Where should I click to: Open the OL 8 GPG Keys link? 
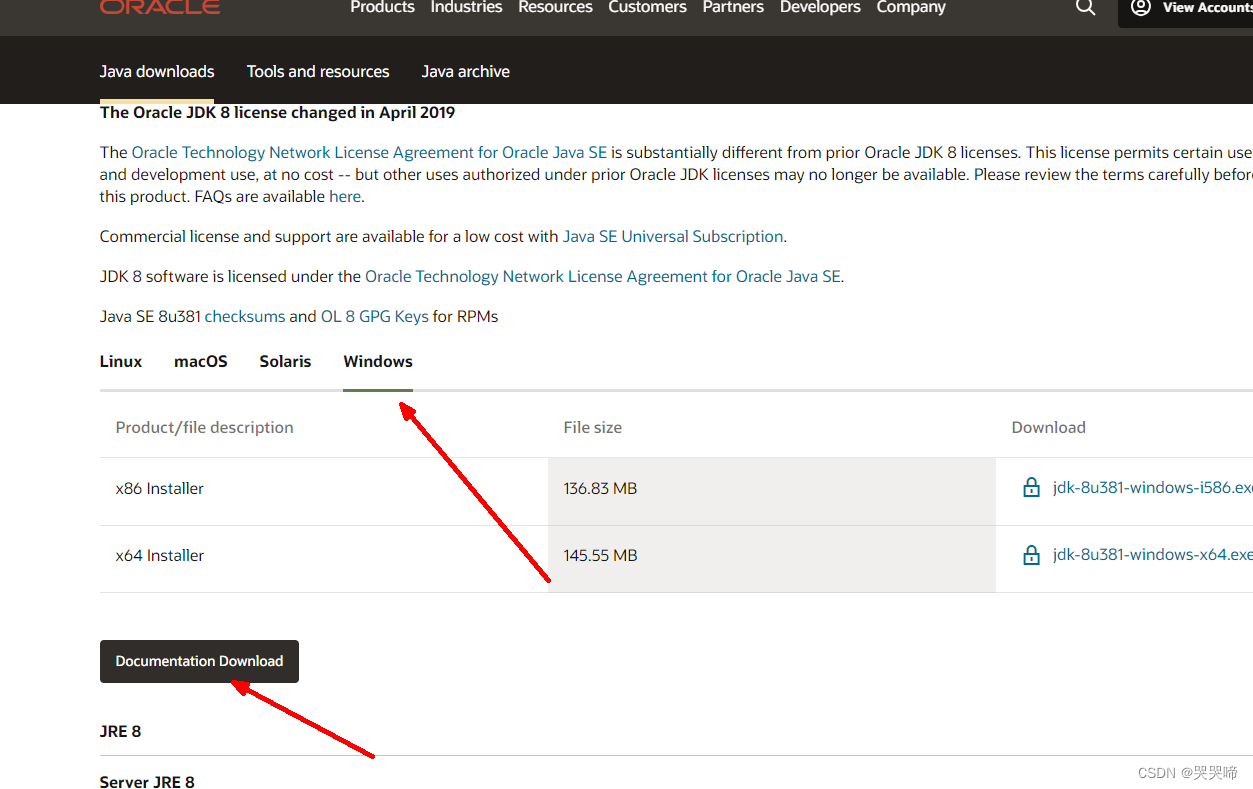tap(374, 316)
